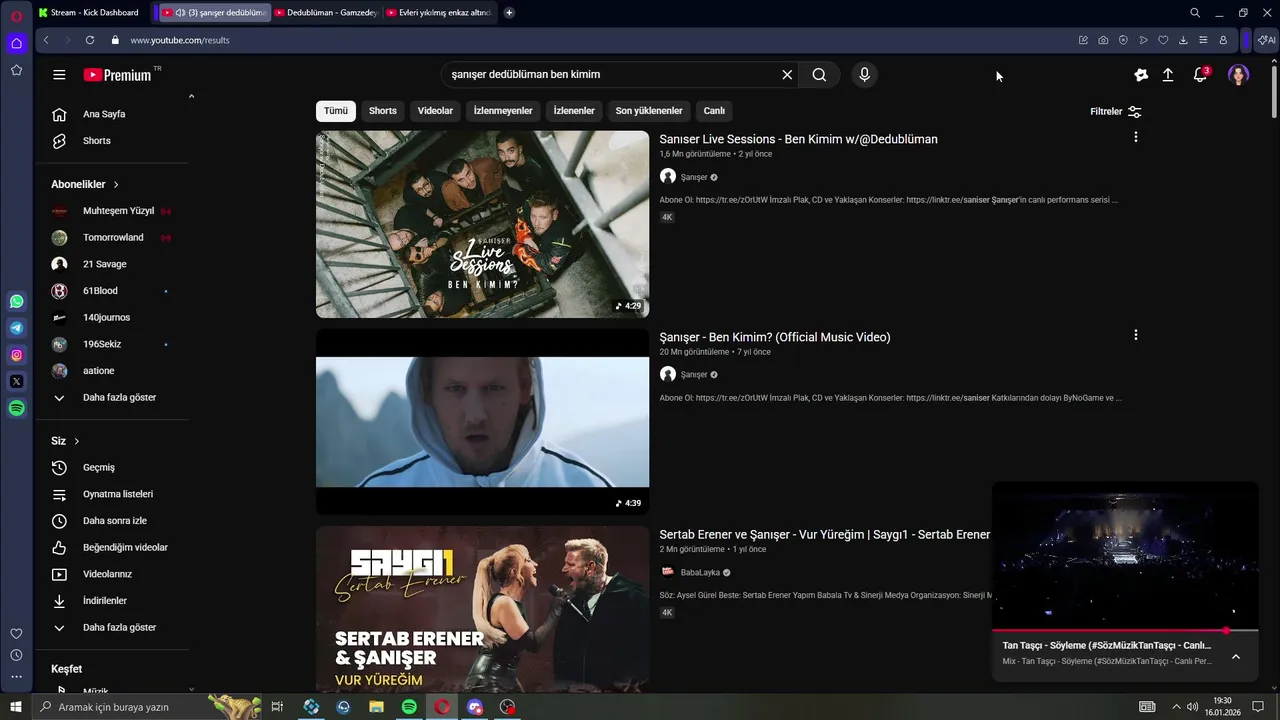
Task: Select the Canlı filter chip
Action: 714,111
